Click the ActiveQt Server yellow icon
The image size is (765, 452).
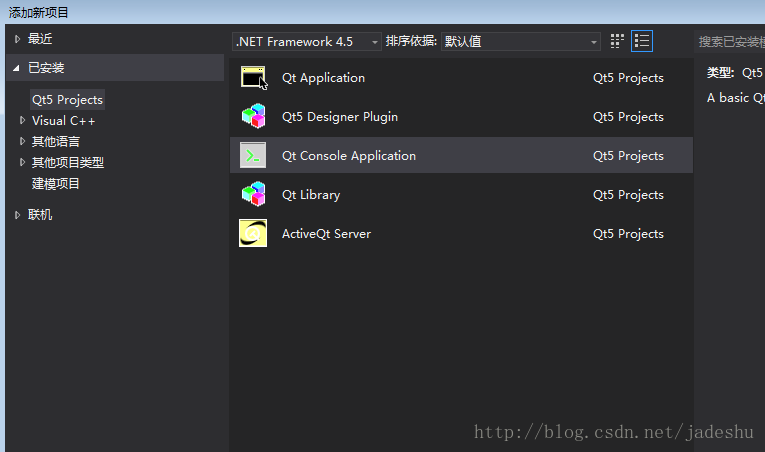(253, 233)
